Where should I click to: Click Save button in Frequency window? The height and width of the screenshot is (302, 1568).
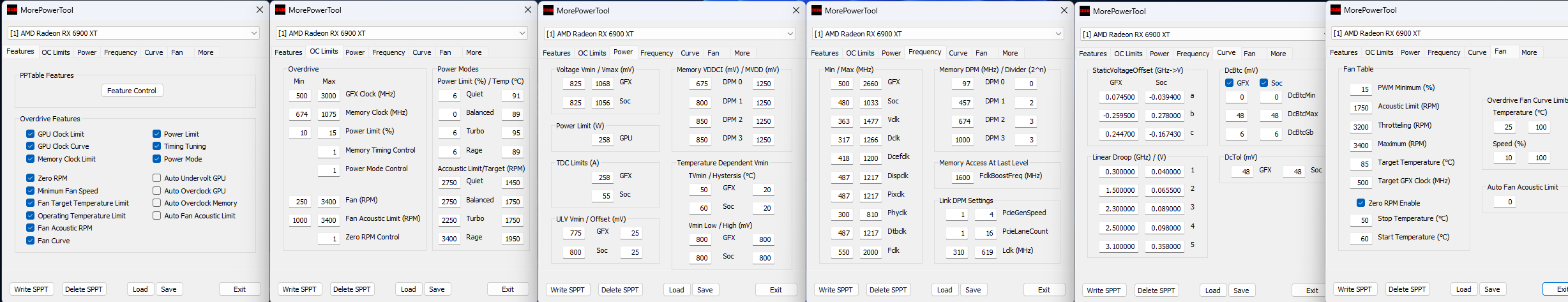pos(973,290)
